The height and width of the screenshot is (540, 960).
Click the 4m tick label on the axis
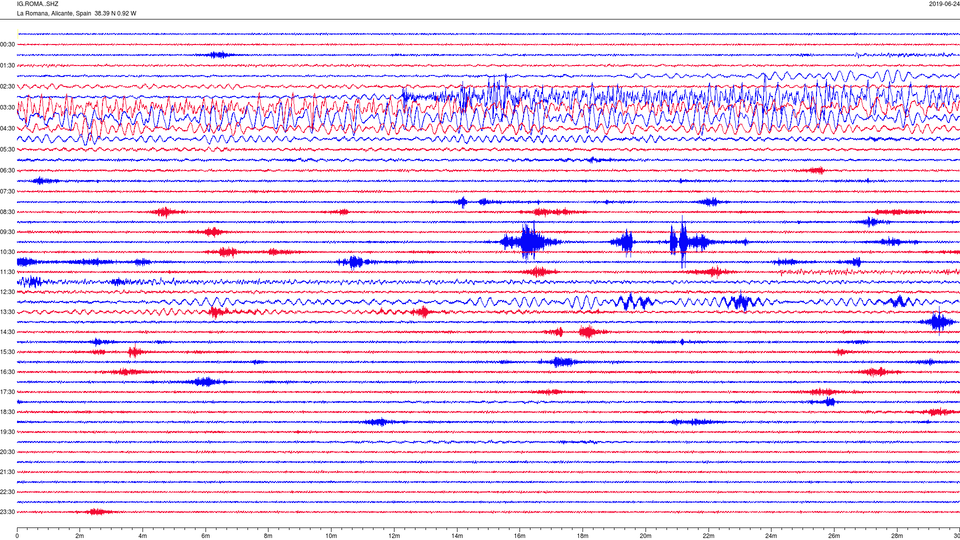[143, 536]
